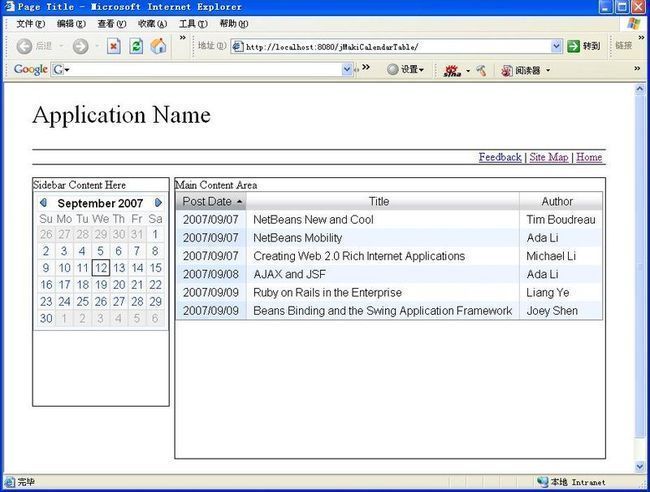Click the Google G search icon
The image size is (650, 492).
(58, 70)
